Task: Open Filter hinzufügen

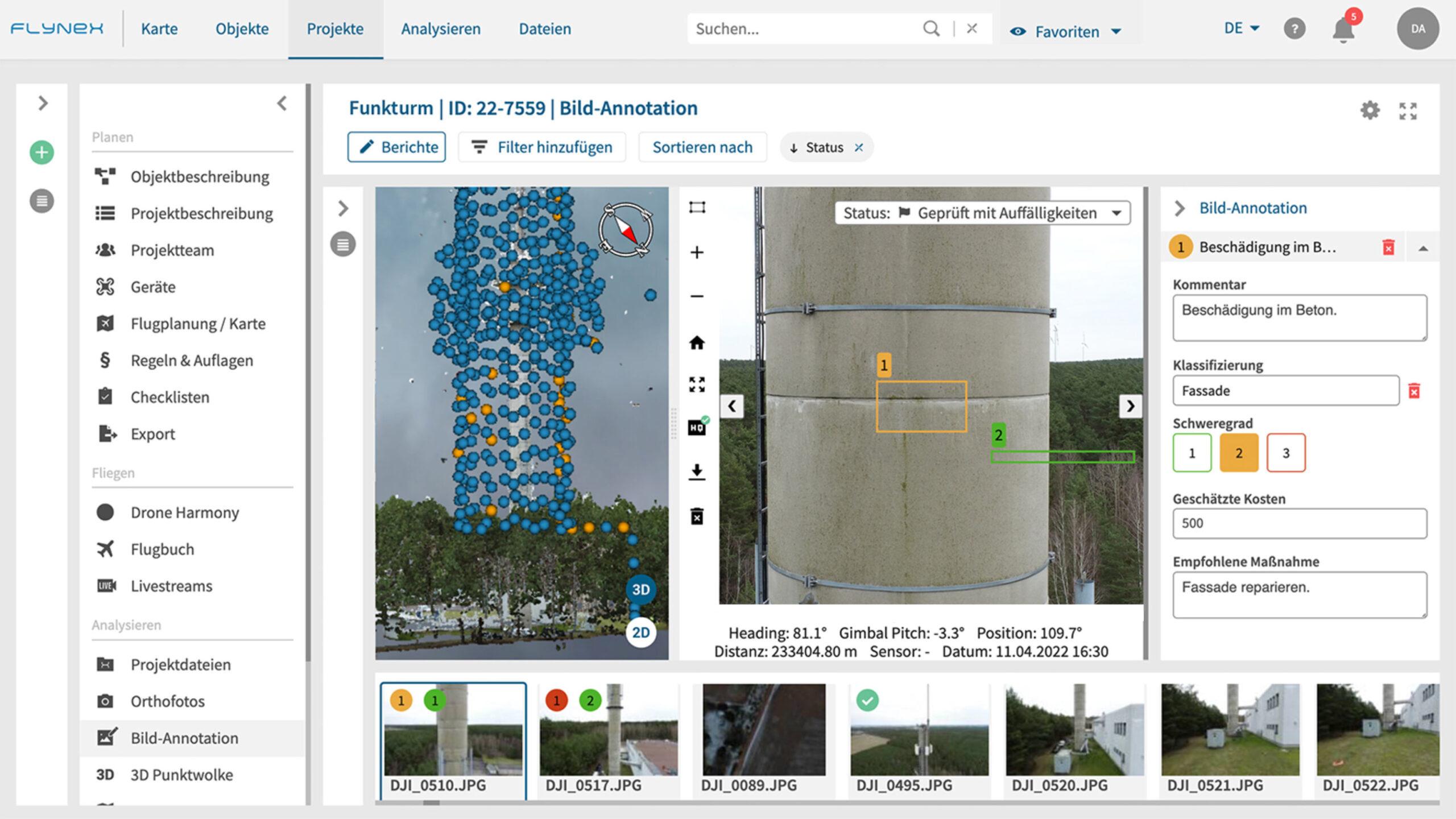Action: [541, 147]
